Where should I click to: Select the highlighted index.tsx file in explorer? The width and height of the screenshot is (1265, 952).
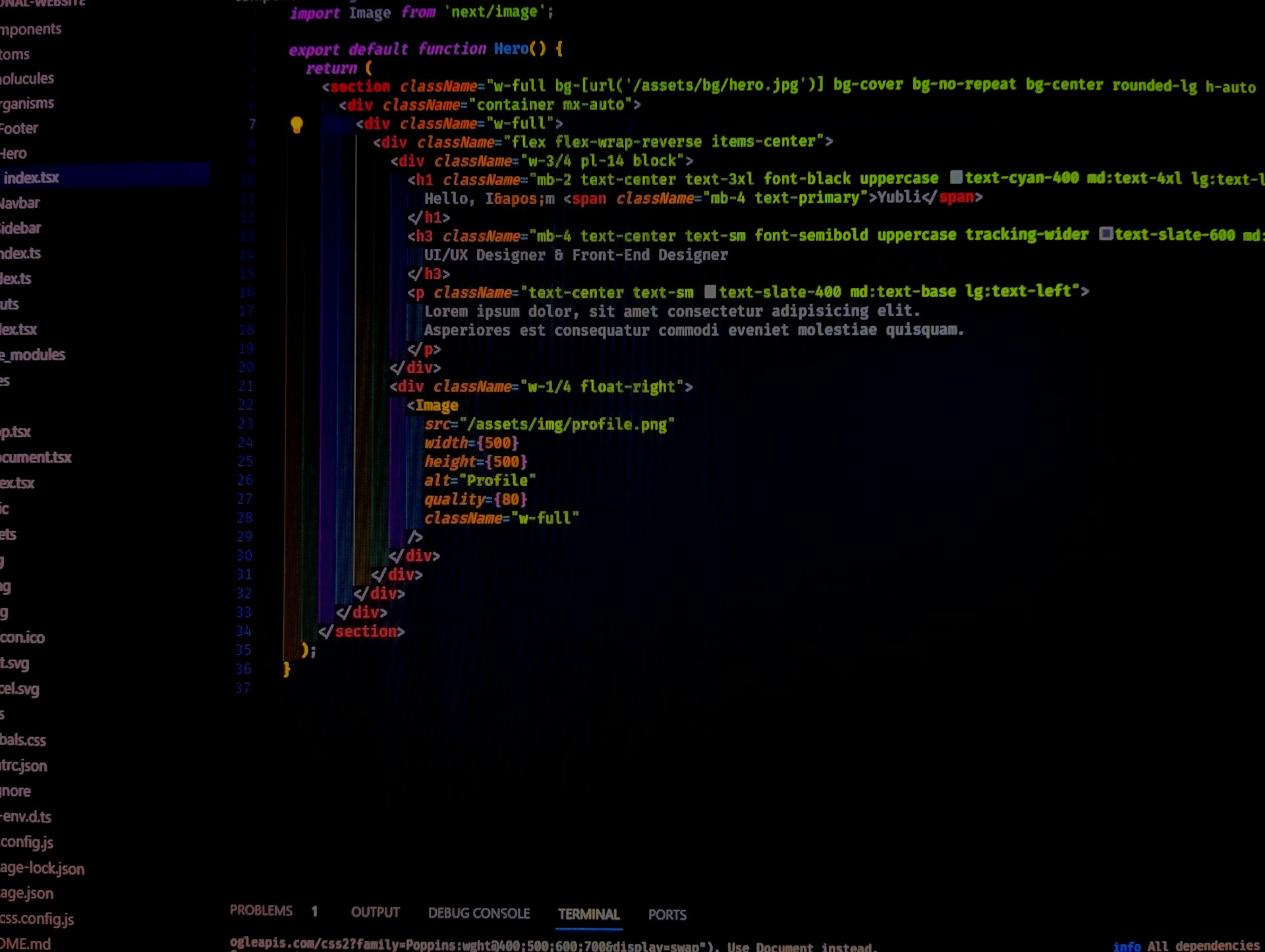tap(31, 178)
